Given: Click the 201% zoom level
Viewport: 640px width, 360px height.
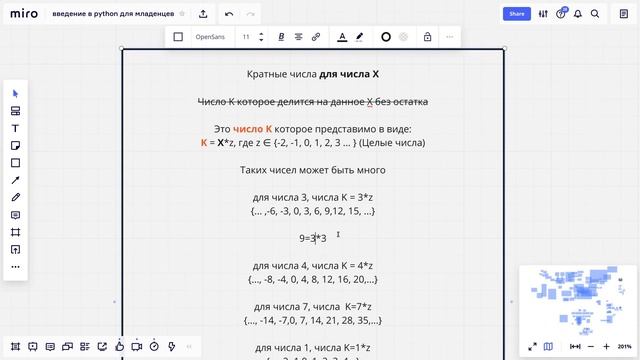Looking at the screenshot, I should click(x=624, y=347).
